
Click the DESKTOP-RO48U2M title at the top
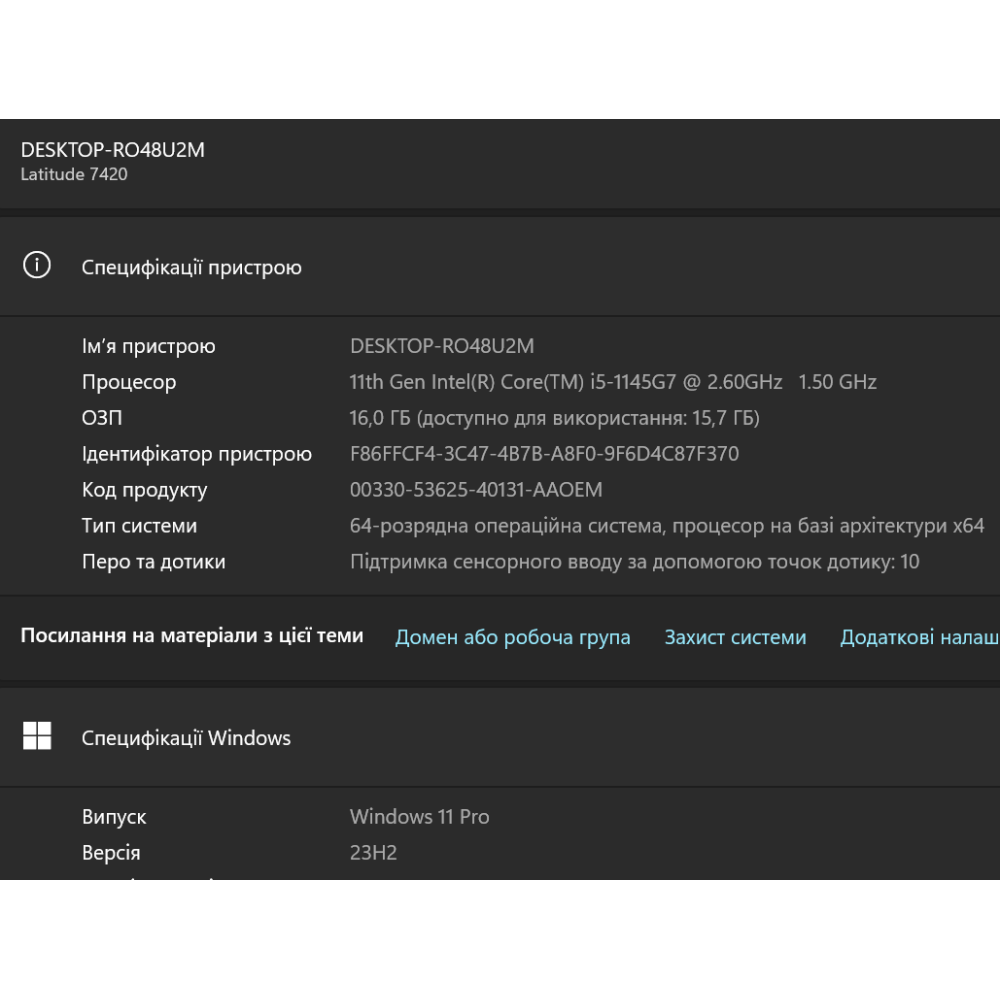point(112,150)
